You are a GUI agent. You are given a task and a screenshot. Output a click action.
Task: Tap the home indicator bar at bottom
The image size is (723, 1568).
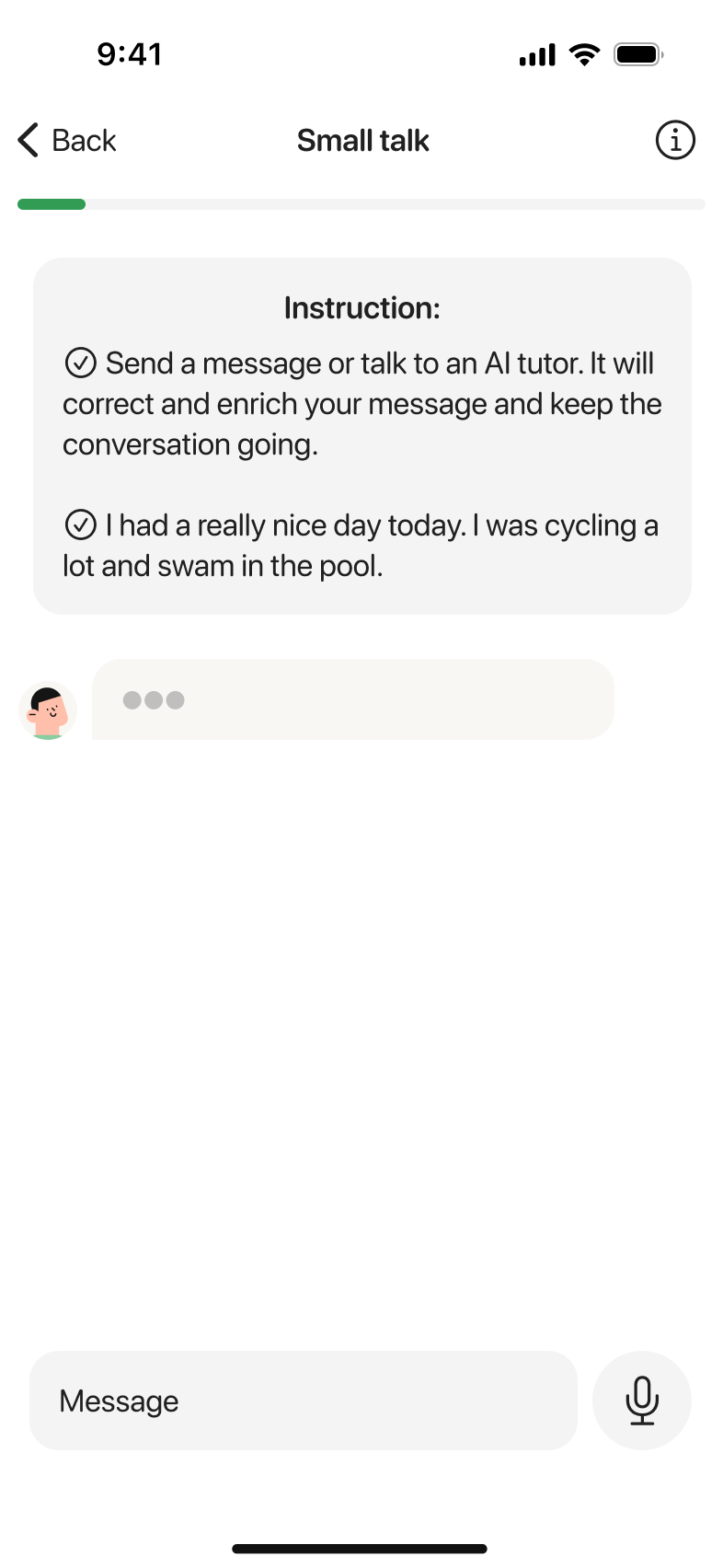tap(360, 1549)
